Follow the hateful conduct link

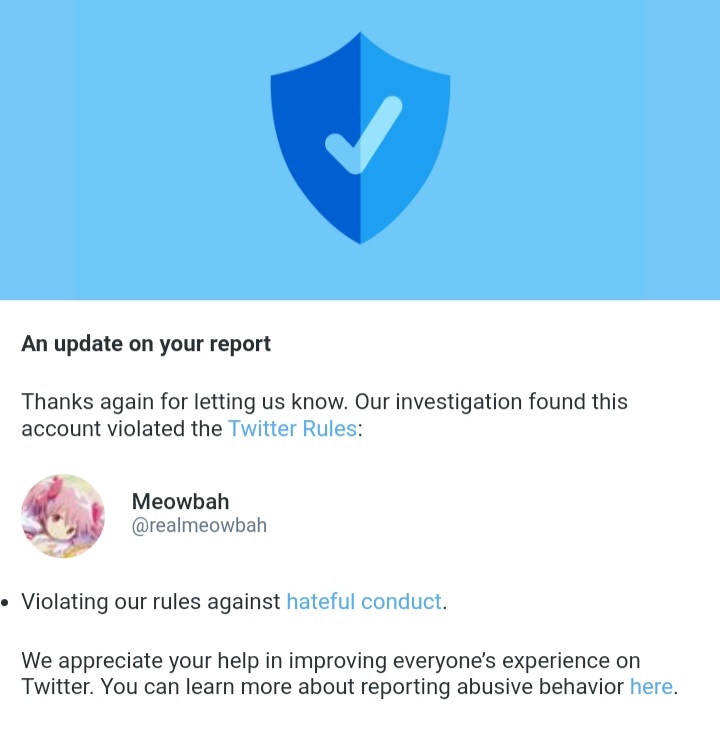[x=364, y=601]
